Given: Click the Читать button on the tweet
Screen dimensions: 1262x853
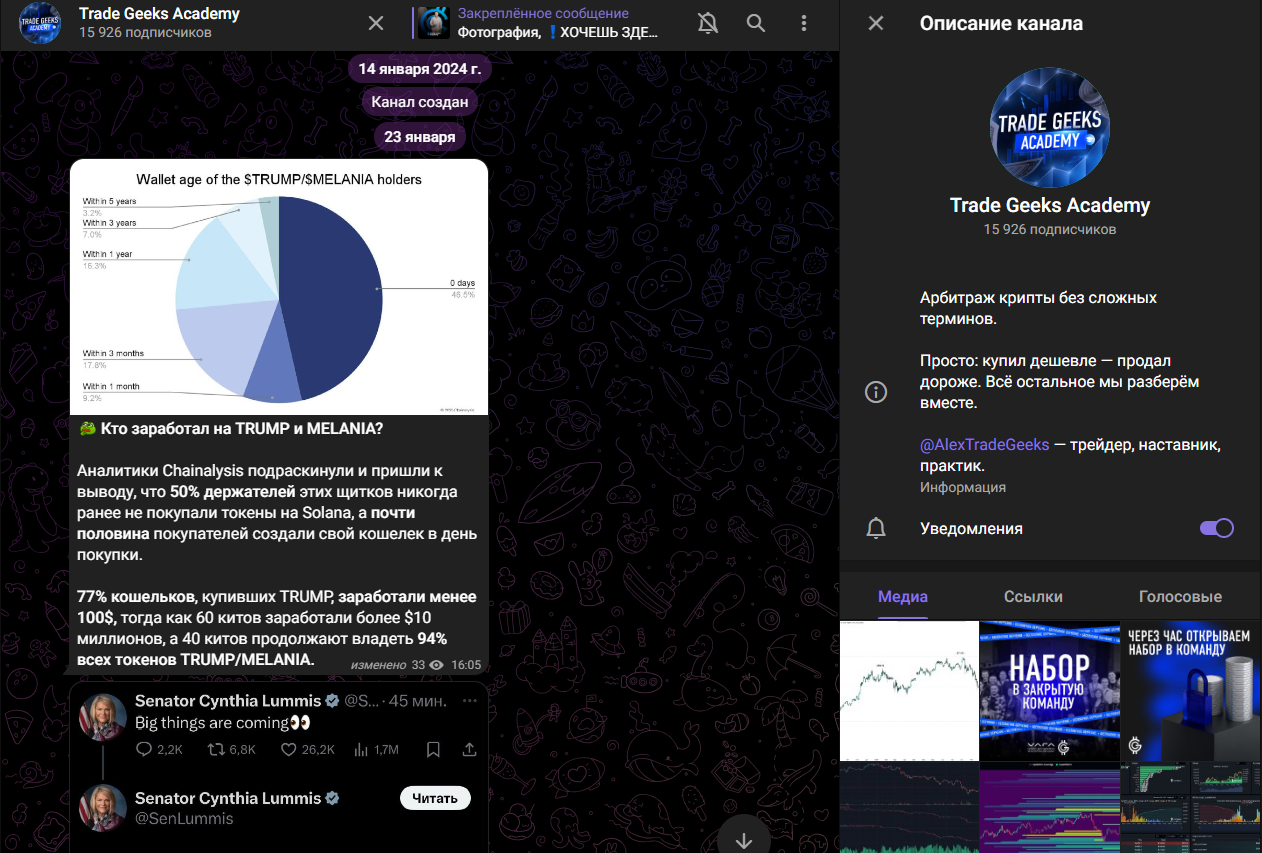Looking at the screenshot, I should [435, 798].
